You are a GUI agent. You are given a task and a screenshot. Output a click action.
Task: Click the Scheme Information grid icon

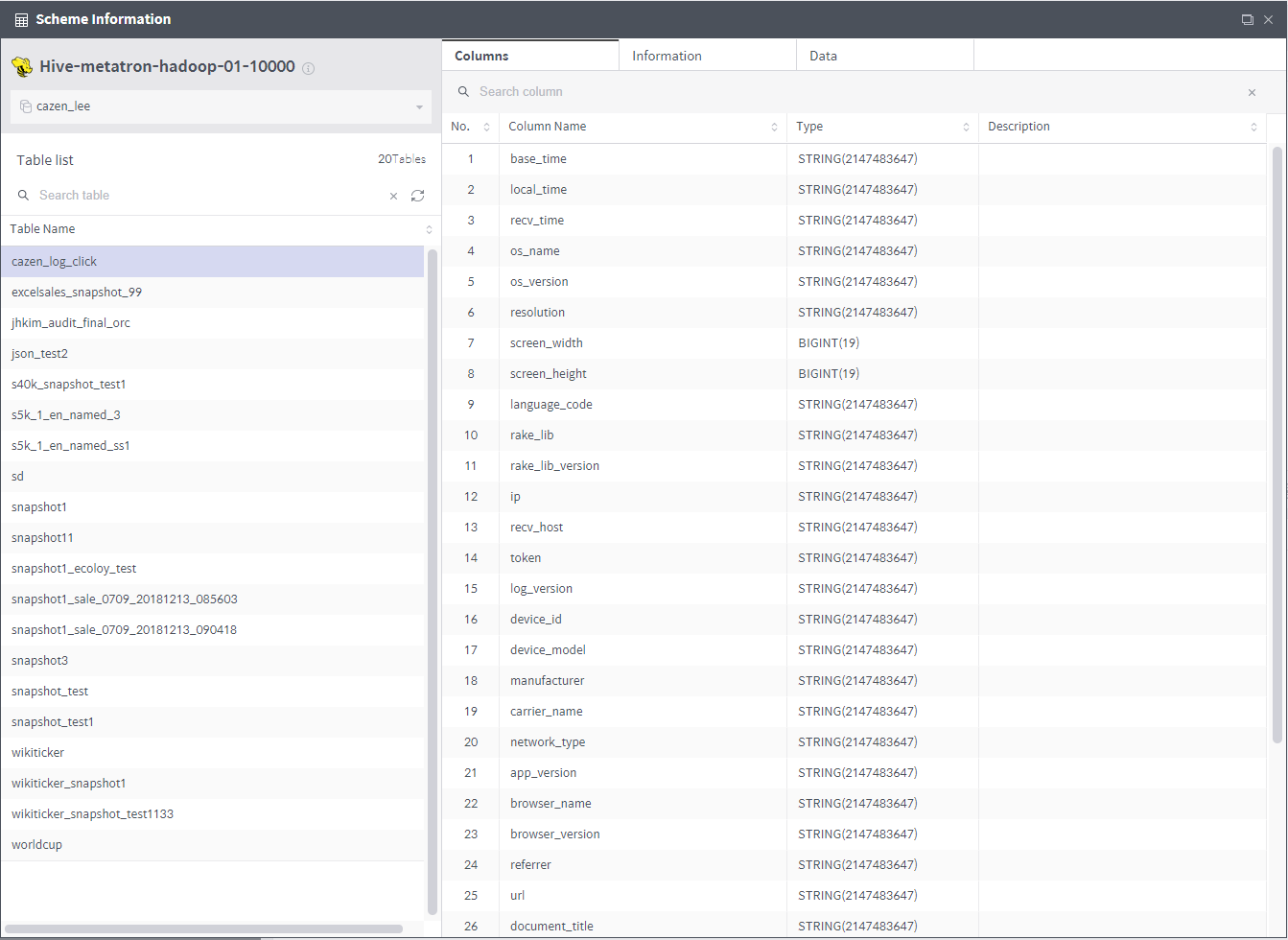pos(21,19)
